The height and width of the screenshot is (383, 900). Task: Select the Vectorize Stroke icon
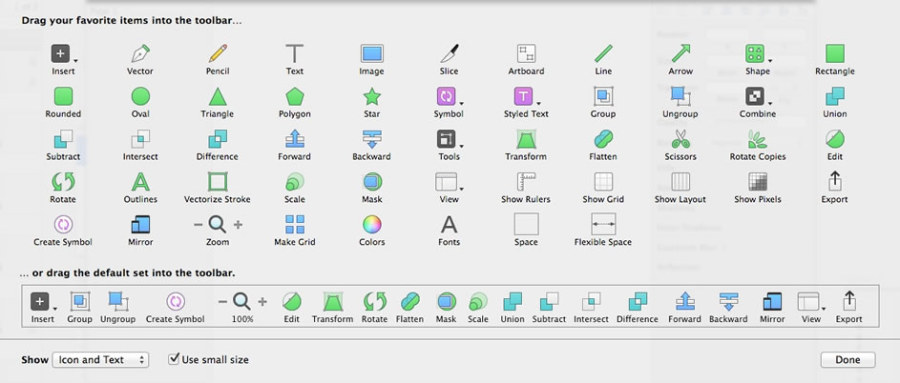click(x=218, y=182)
